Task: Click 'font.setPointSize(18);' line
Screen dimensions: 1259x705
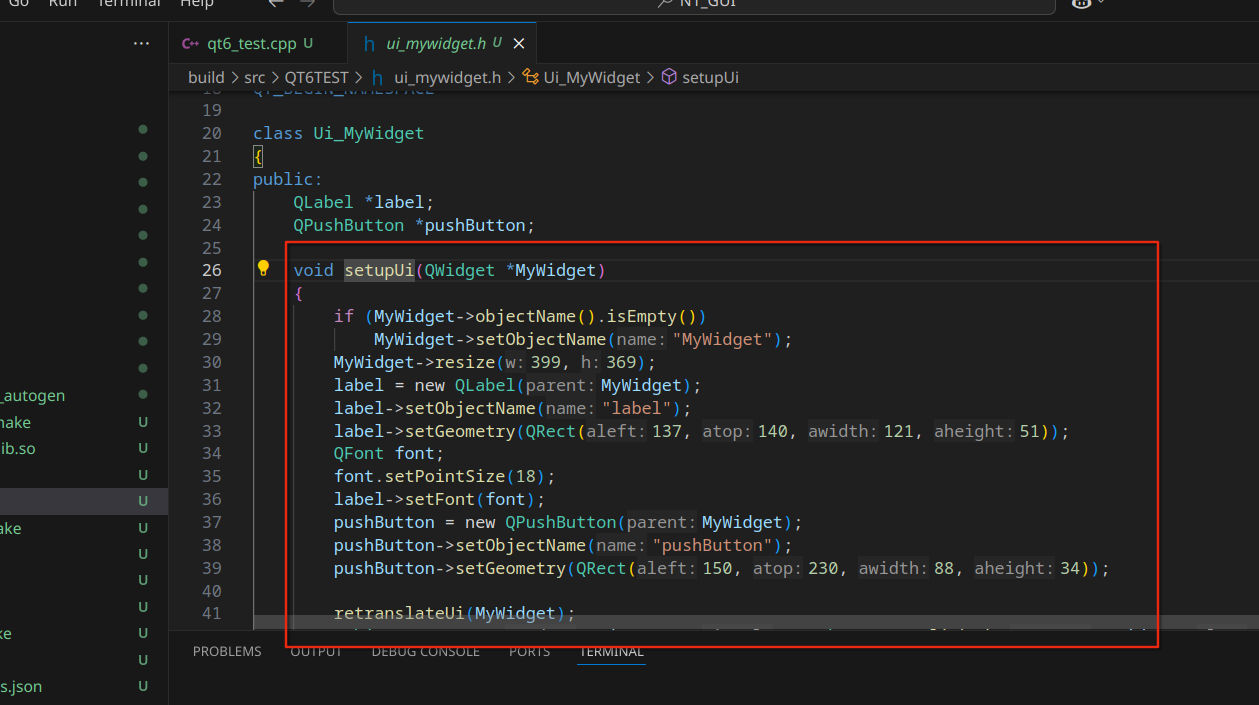Action: [x=444, y=476]
